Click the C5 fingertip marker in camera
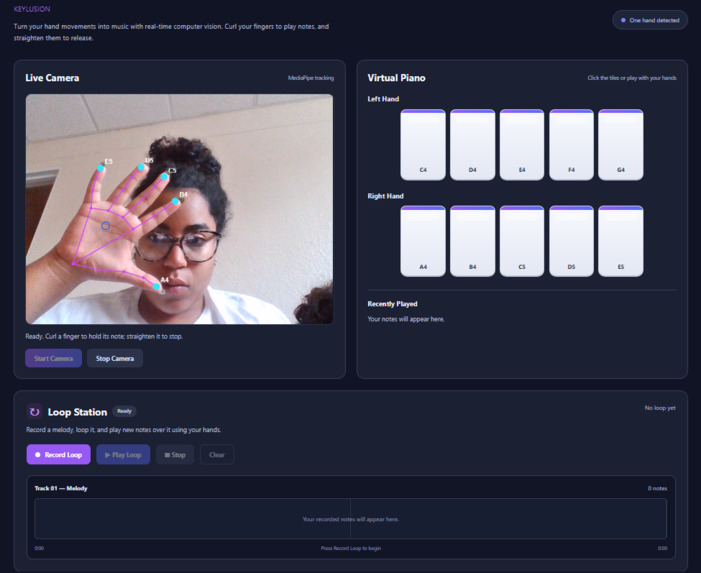Image resolution: width=701 pixels, height=573 pixels. pos(165,177)
